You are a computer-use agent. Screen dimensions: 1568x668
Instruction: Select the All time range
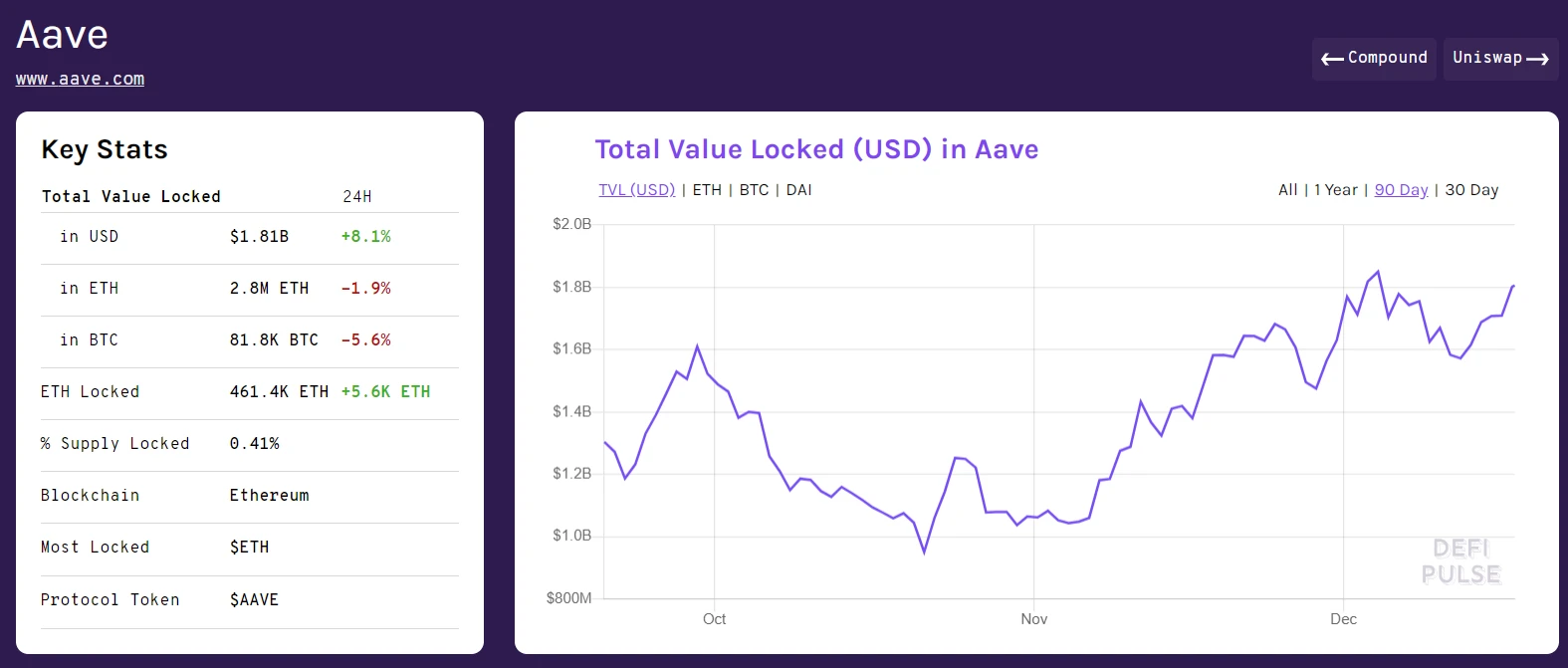coord(1286,189)
